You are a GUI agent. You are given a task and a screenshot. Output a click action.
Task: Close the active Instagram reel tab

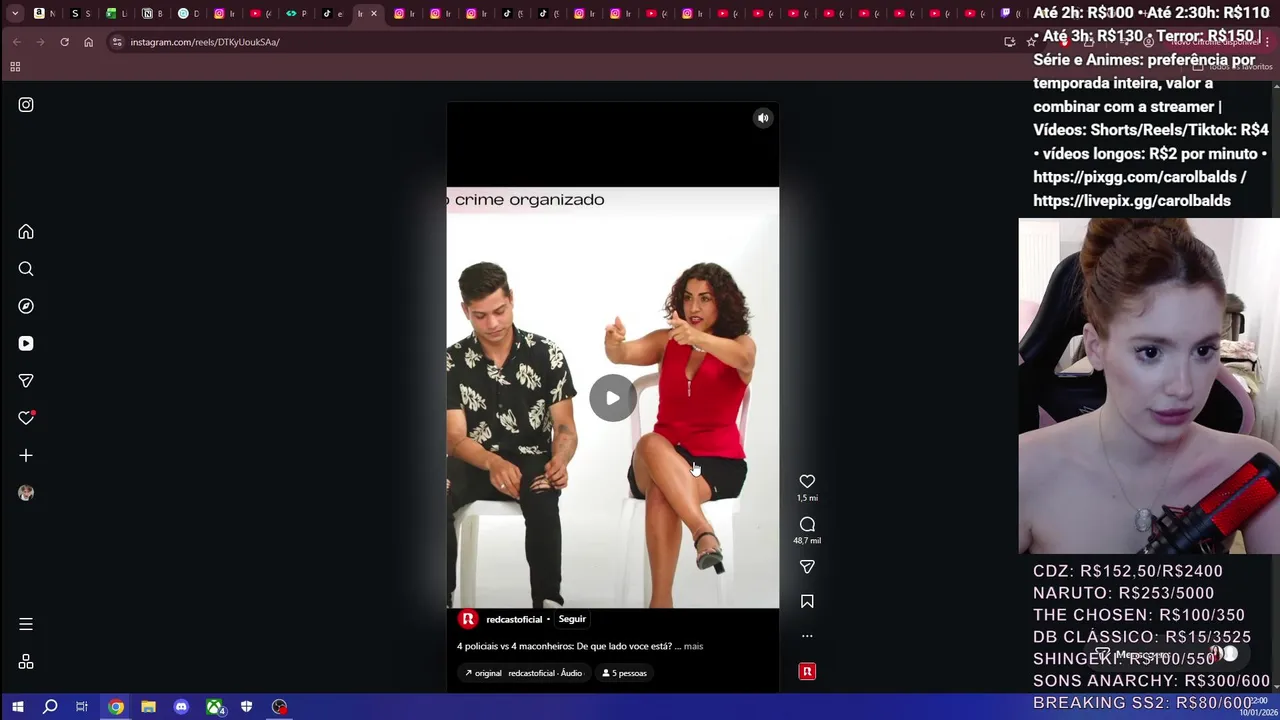(374, 13)
